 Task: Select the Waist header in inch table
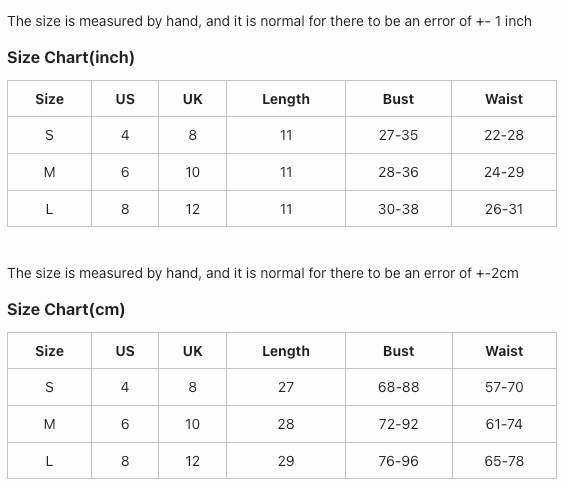point(504,99)
